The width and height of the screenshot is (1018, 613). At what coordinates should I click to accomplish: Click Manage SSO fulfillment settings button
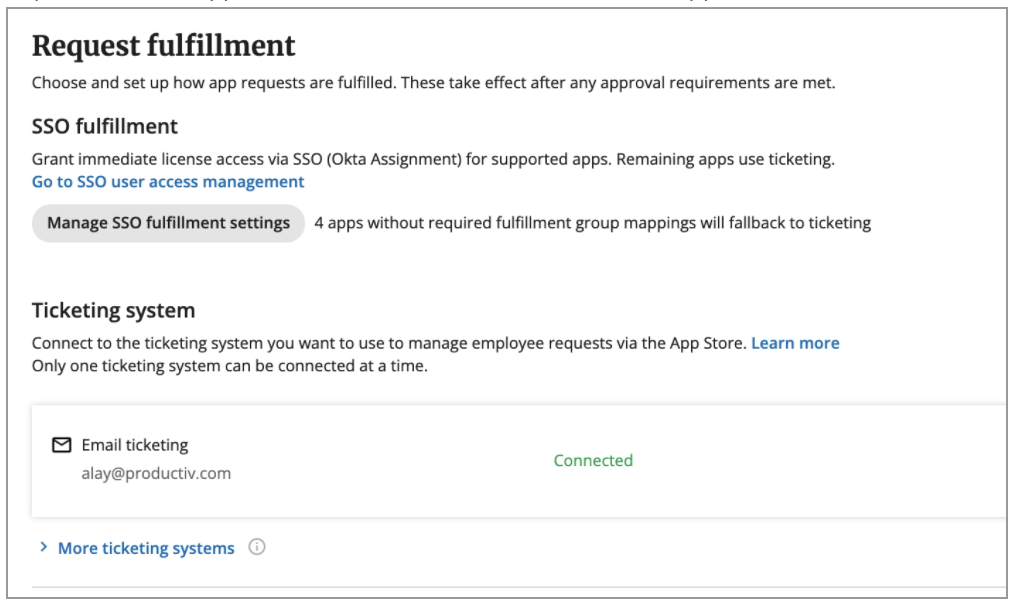[168, 223]
